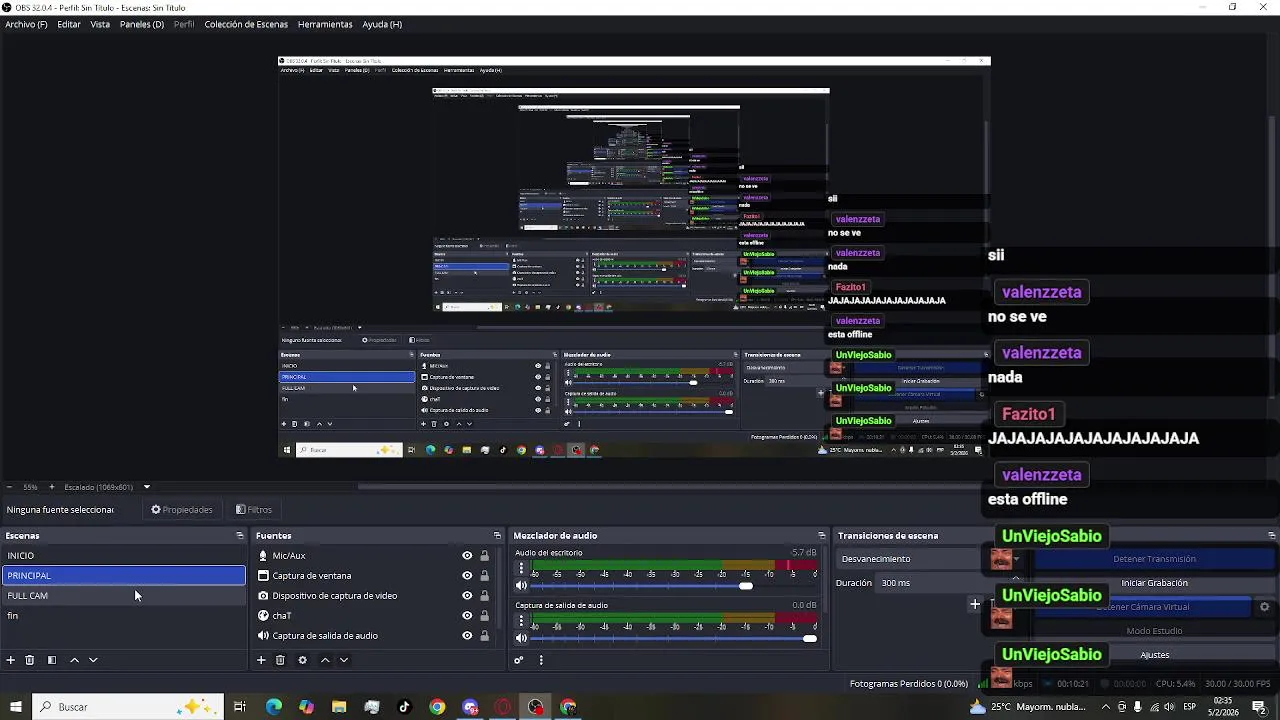This screenshot has width=1280, height=720.
Task: Zoom in the preview with the plus icon
Action: (52, 487)
